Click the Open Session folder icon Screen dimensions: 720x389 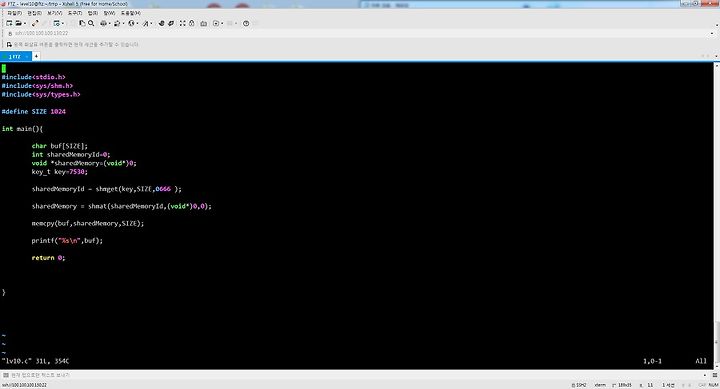18,23
